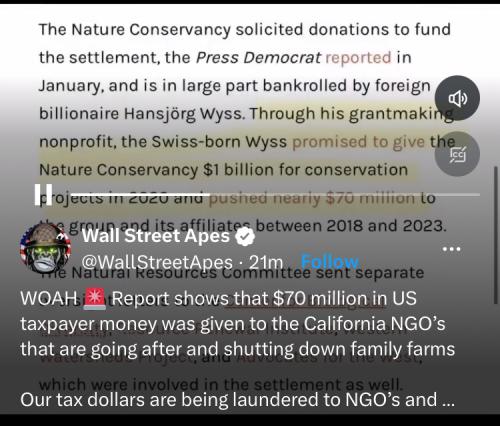
Task: Open the Wall Street Apes avatar picture
Action: coord(45,249)
